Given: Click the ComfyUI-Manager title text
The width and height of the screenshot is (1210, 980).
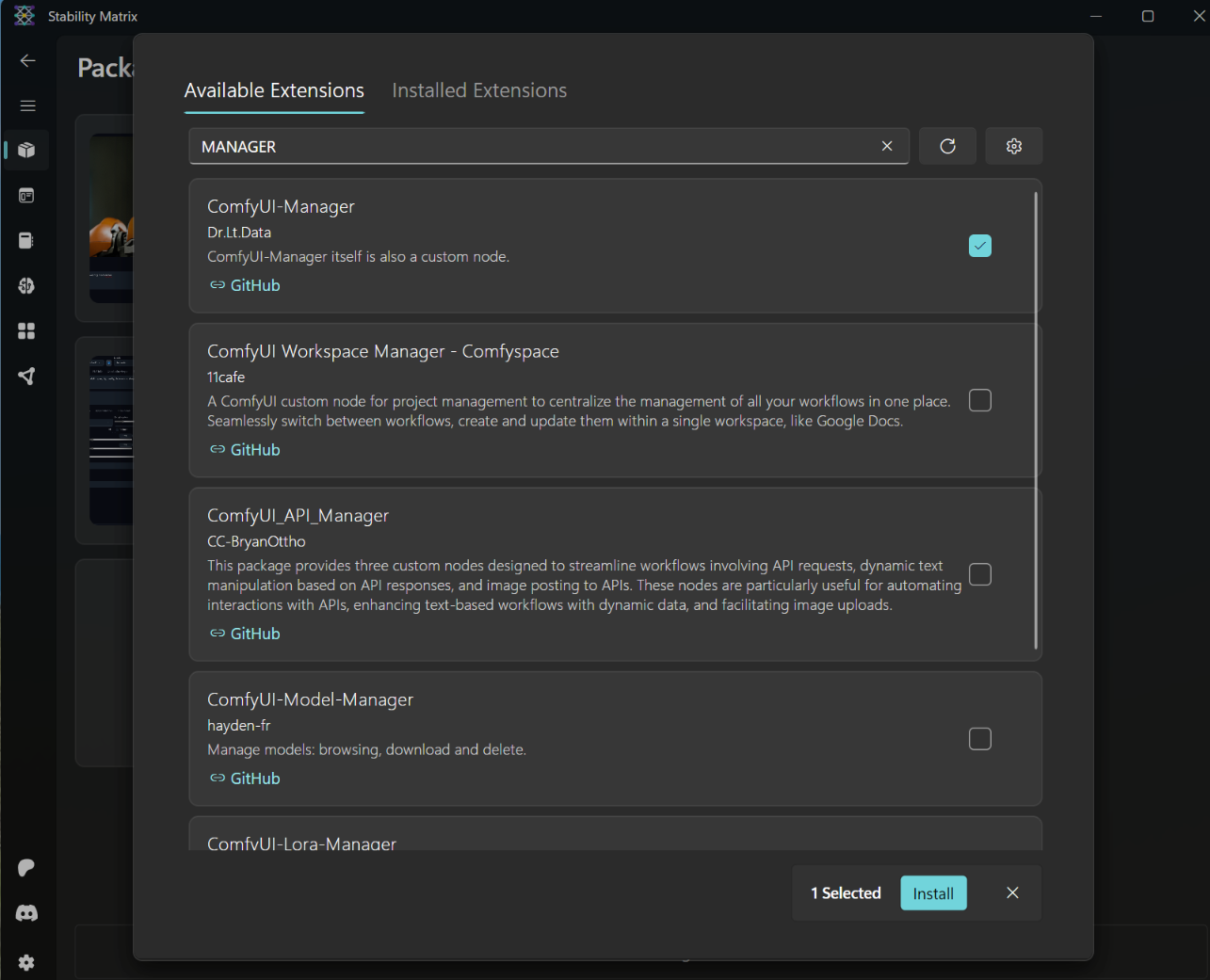Looking at the screenshot, I should click(x=281, y=206).
